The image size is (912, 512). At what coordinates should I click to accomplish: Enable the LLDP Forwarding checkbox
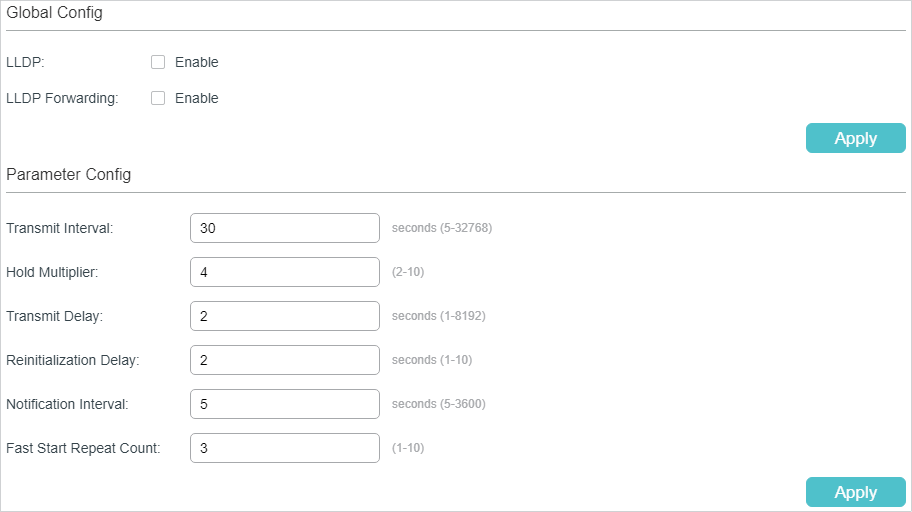[x=158, y=98]
